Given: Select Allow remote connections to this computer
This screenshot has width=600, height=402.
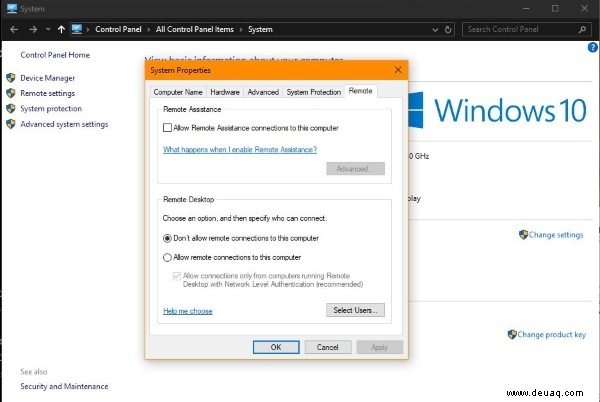Looking at the screenshot, I should [x=167, y=257].
